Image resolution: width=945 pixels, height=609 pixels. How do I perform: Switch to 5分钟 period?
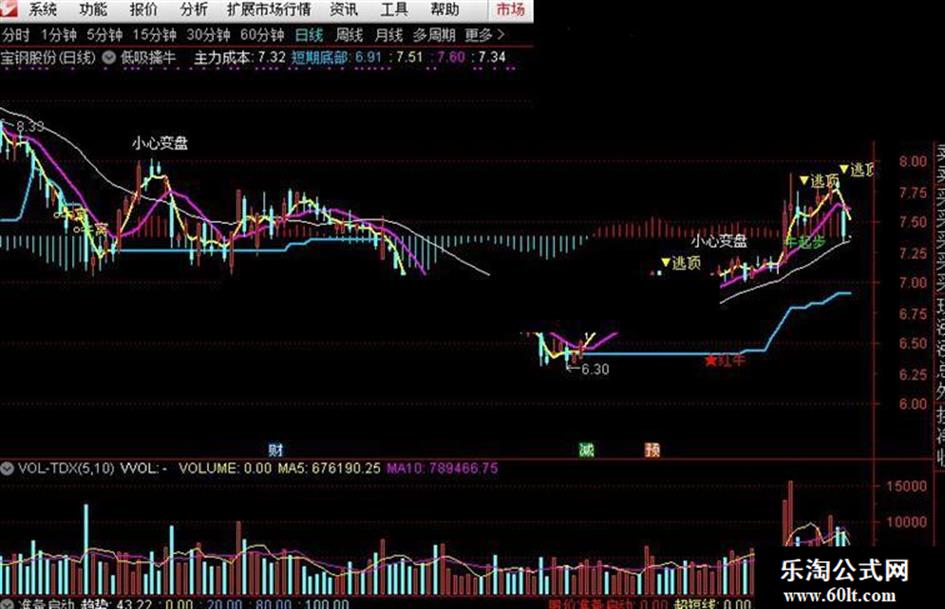(x=104, y=35)
